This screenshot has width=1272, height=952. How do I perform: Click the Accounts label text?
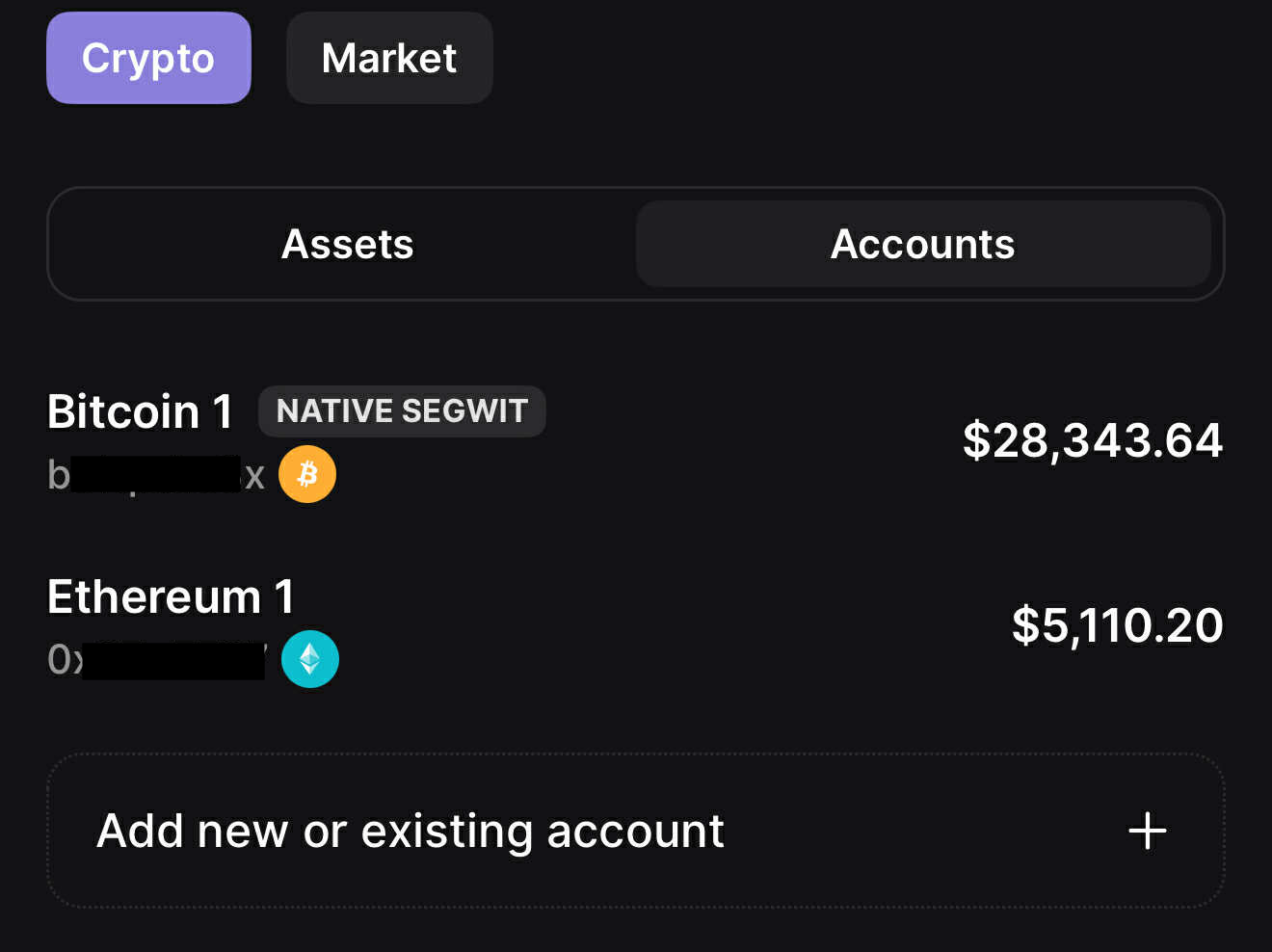pos(923,244)
